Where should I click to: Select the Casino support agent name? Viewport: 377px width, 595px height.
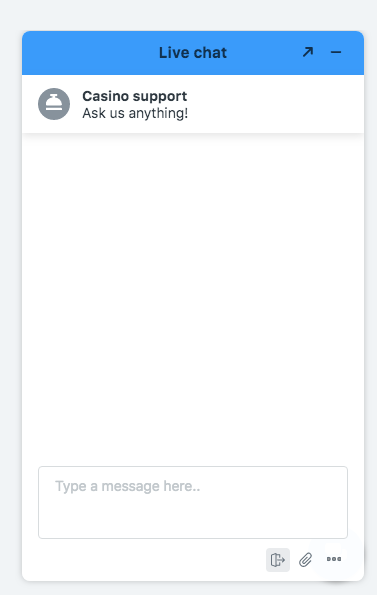pyautogui.click(x=135, y=96)
